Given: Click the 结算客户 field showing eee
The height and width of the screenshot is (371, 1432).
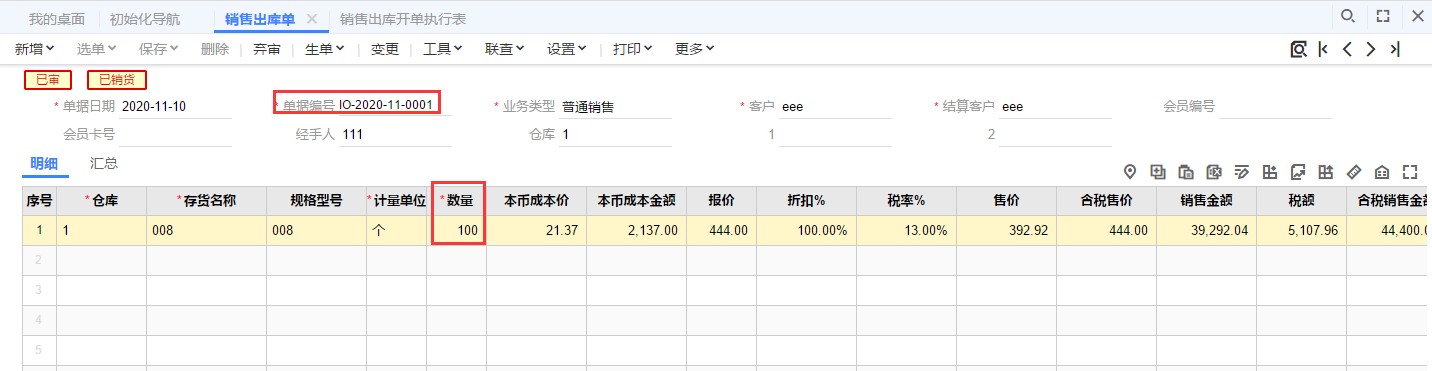Looking at the screenshot, I should tap(1055, 106).
